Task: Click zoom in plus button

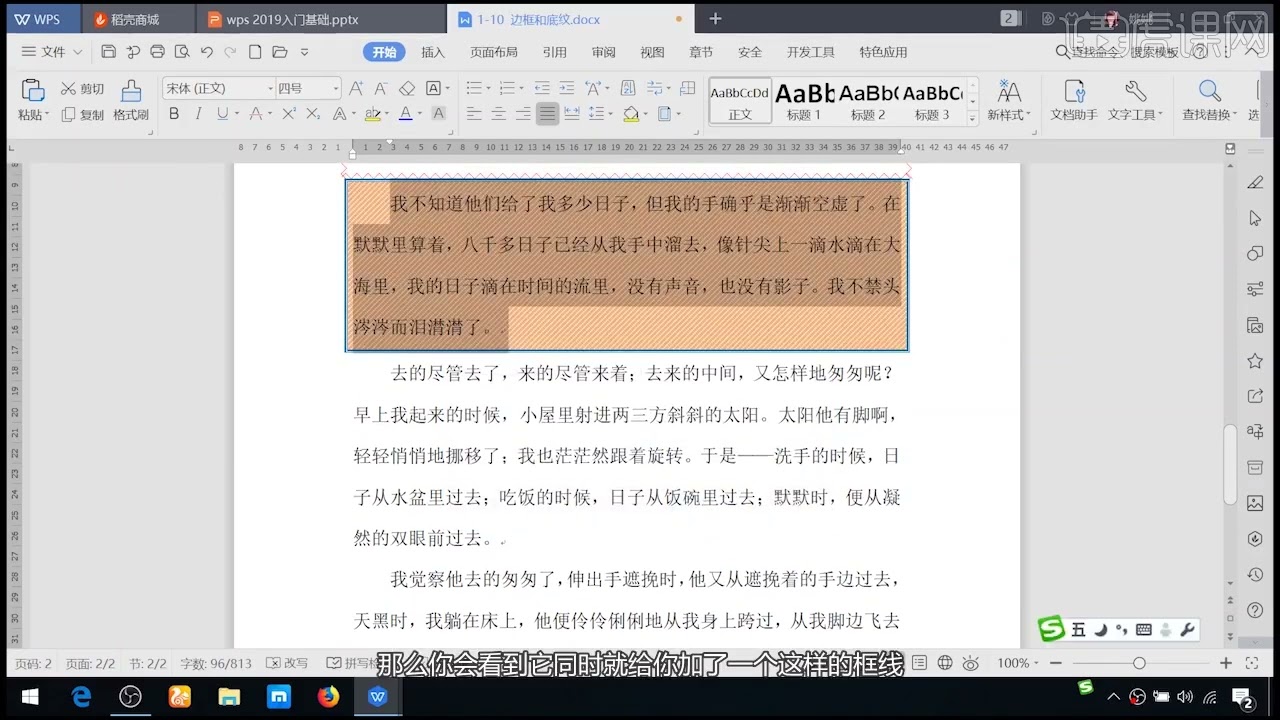Action: pos(1226,663)
